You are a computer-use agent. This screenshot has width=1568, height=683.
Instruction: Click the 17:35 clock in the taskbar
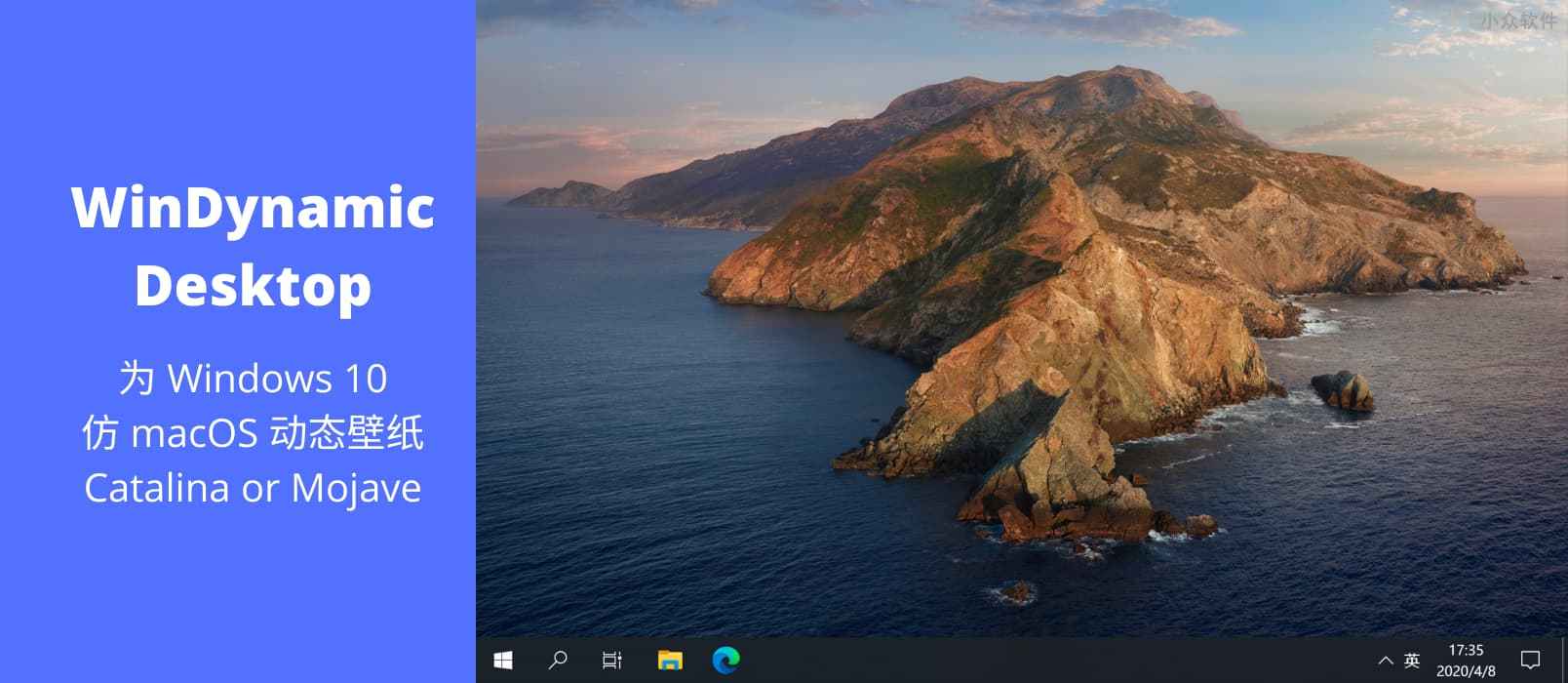[1466, 650]
